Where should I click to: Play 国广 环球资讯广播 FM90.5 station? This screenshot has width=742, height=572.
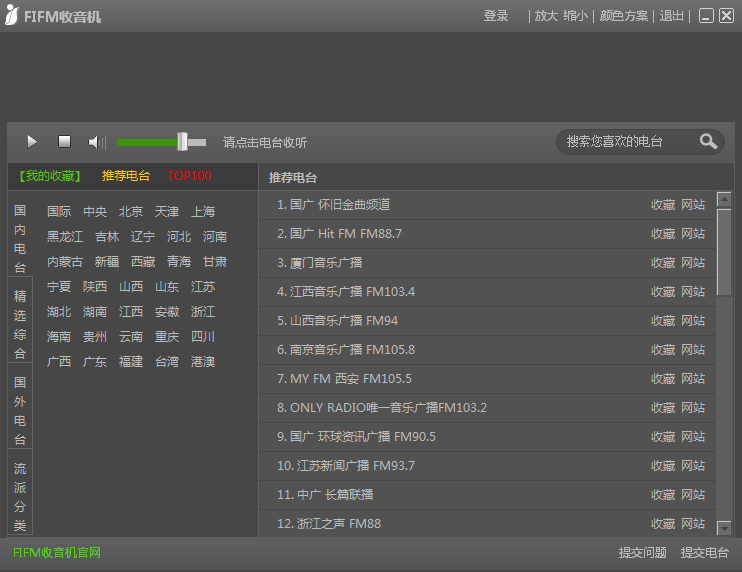click(x=356, y=437)
